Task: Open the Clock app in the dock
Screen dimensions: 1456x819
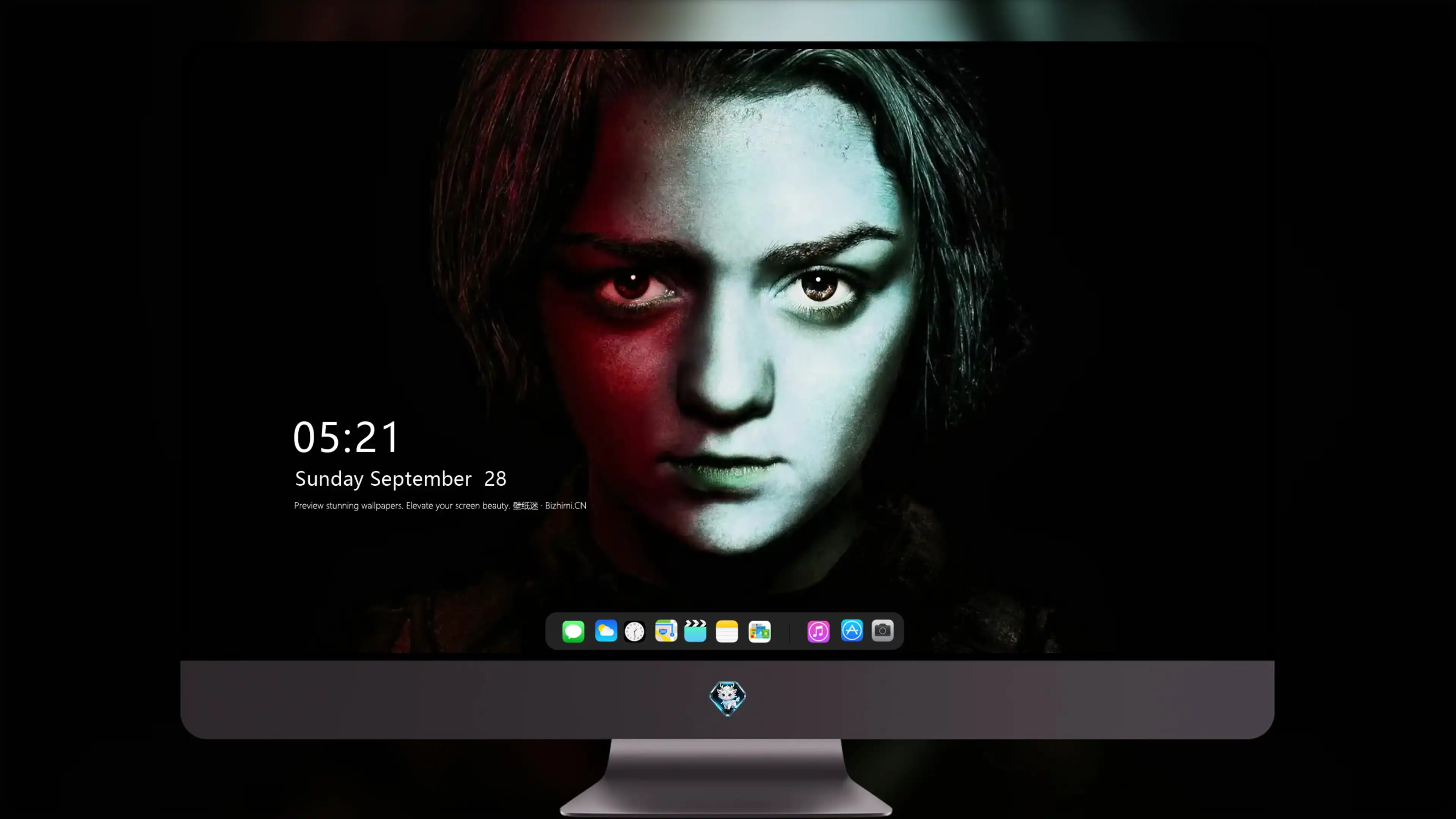Action: pos(634,631)
